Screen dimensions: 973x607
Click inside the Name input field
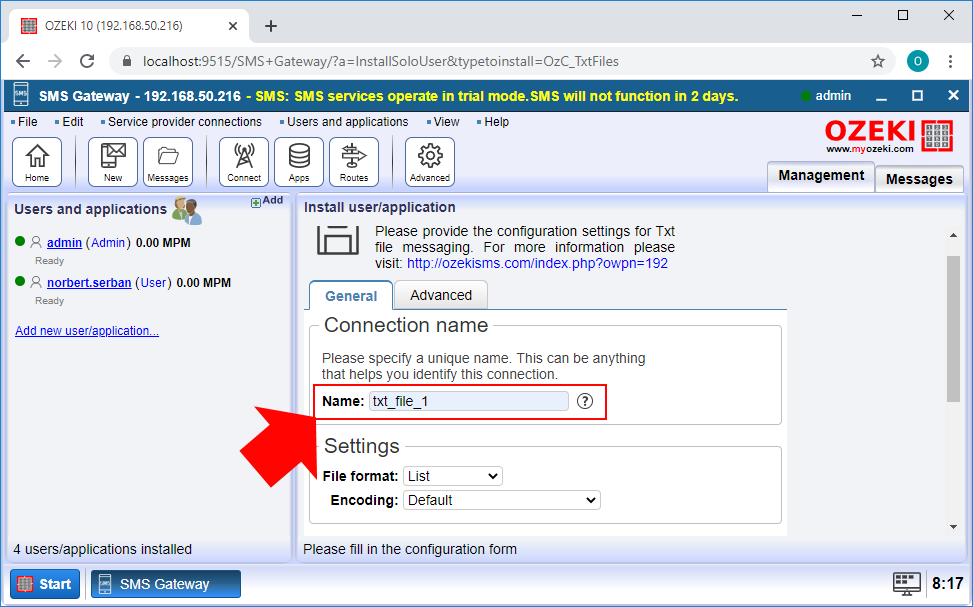(x=469, y=401)
